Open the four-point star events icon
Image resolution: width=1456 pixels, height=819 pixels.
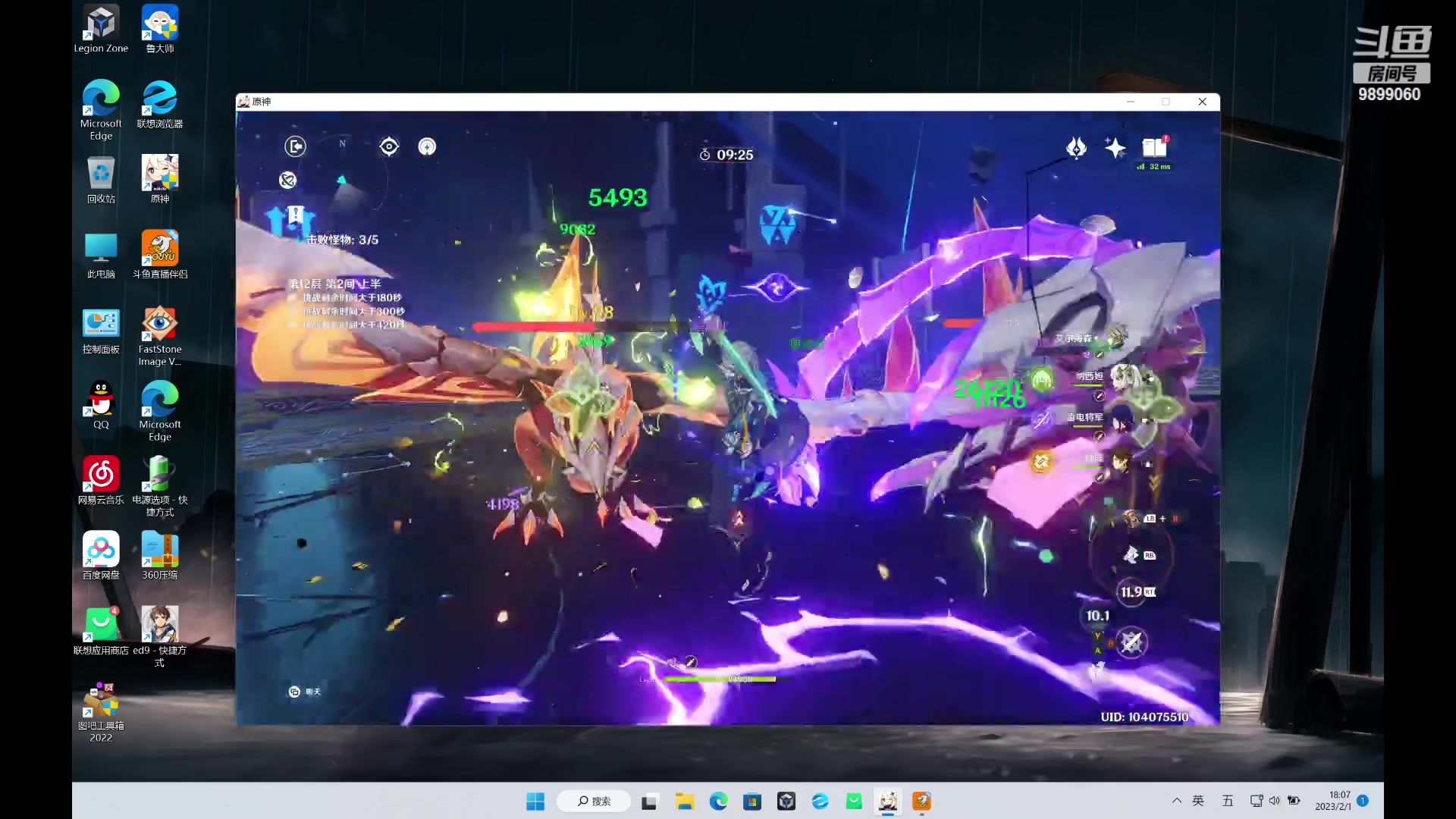(x=1115, y=147)
